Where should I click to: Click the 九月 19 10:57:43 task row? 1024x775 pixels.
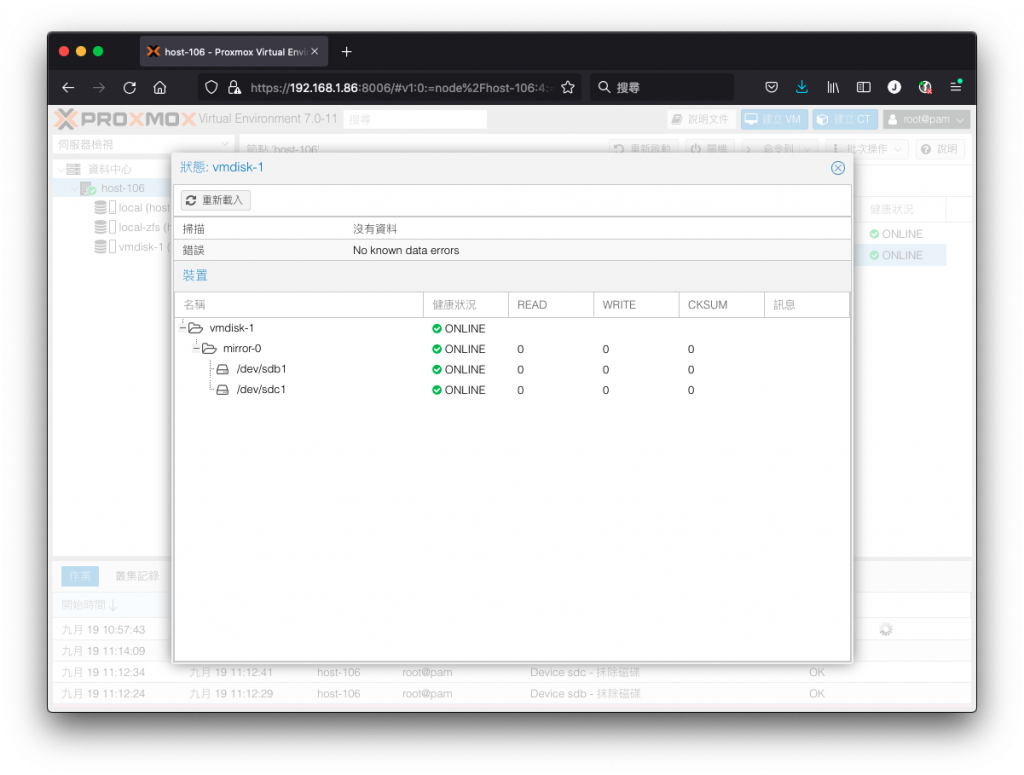point(103,630)
